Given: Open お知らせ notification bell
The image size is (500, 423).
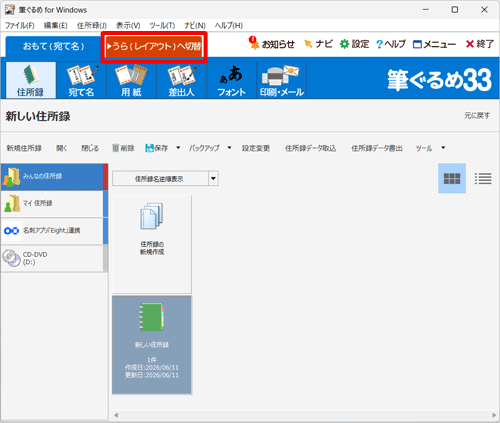Looking at the screenshot, I should click(x=254, y=43).
